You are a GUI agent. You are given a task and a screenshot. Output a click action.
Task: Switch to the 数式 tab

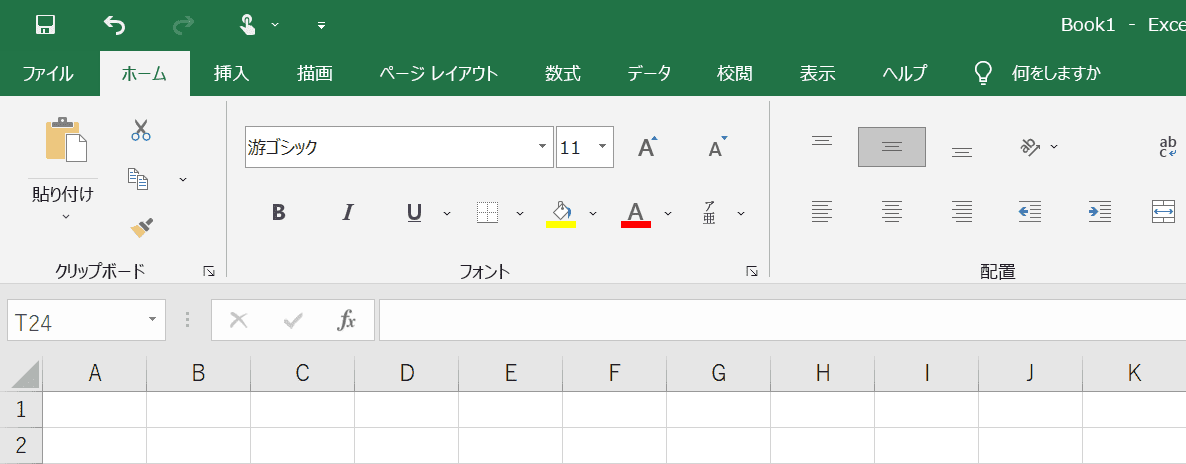coord(563,73)
